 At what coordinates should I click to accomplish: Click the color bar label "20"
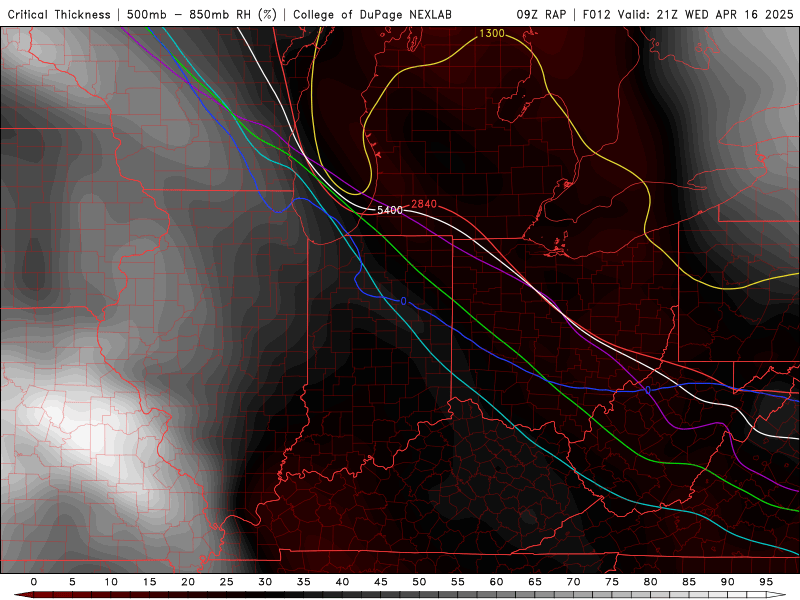188,582
